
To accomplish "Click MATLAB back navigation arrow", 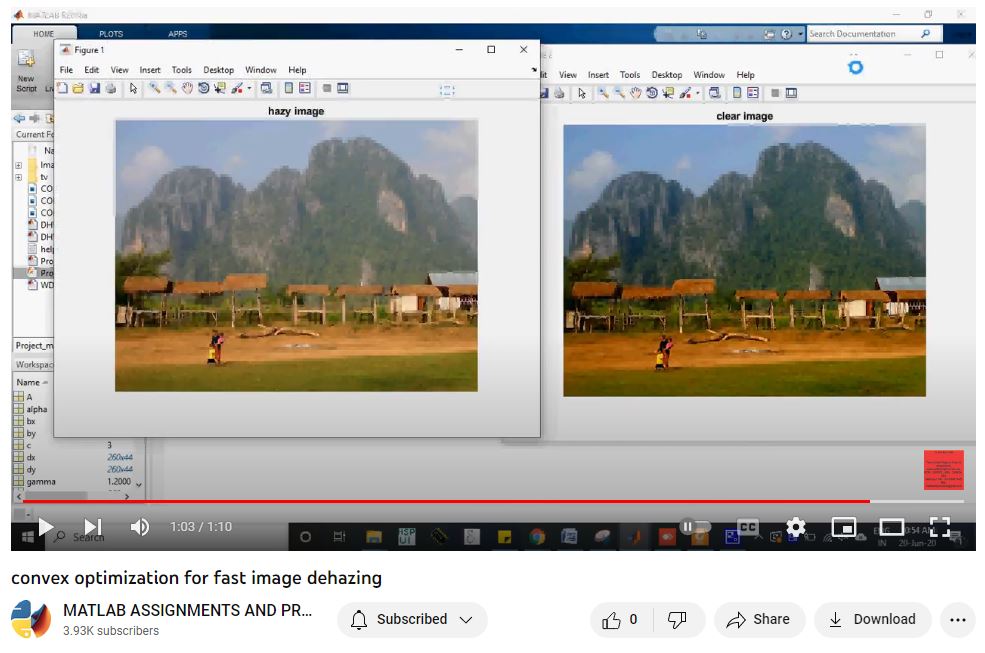I will [x=19, y=118].
